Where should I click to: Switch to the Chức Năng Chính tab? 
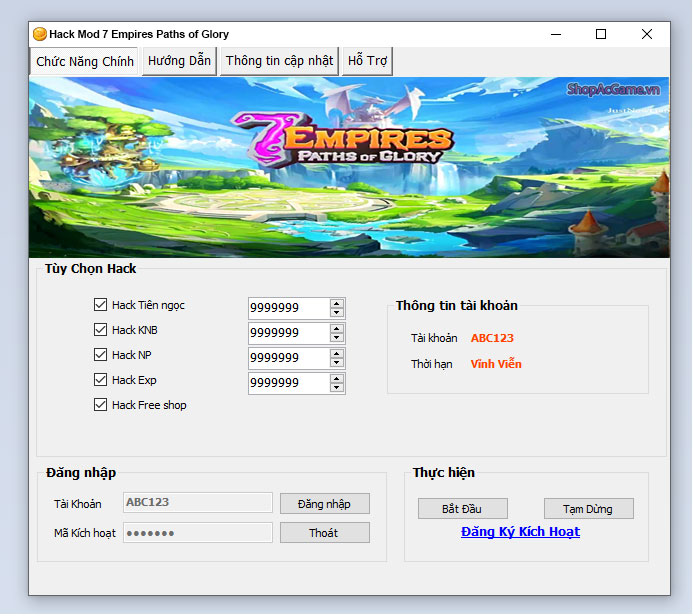[84, 61]
